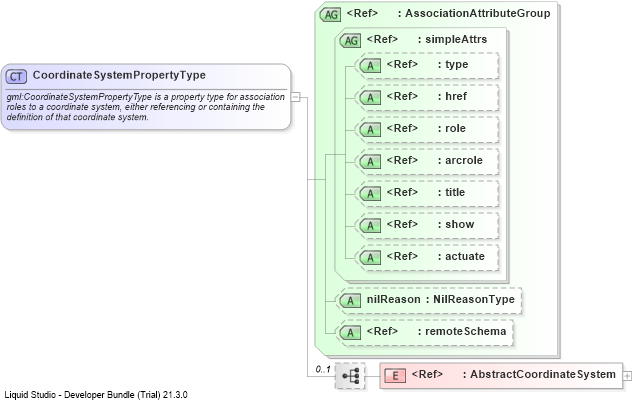Click the A icon beside nilReason
This screenshot has width=632, height=400.
tap(350, 300)
